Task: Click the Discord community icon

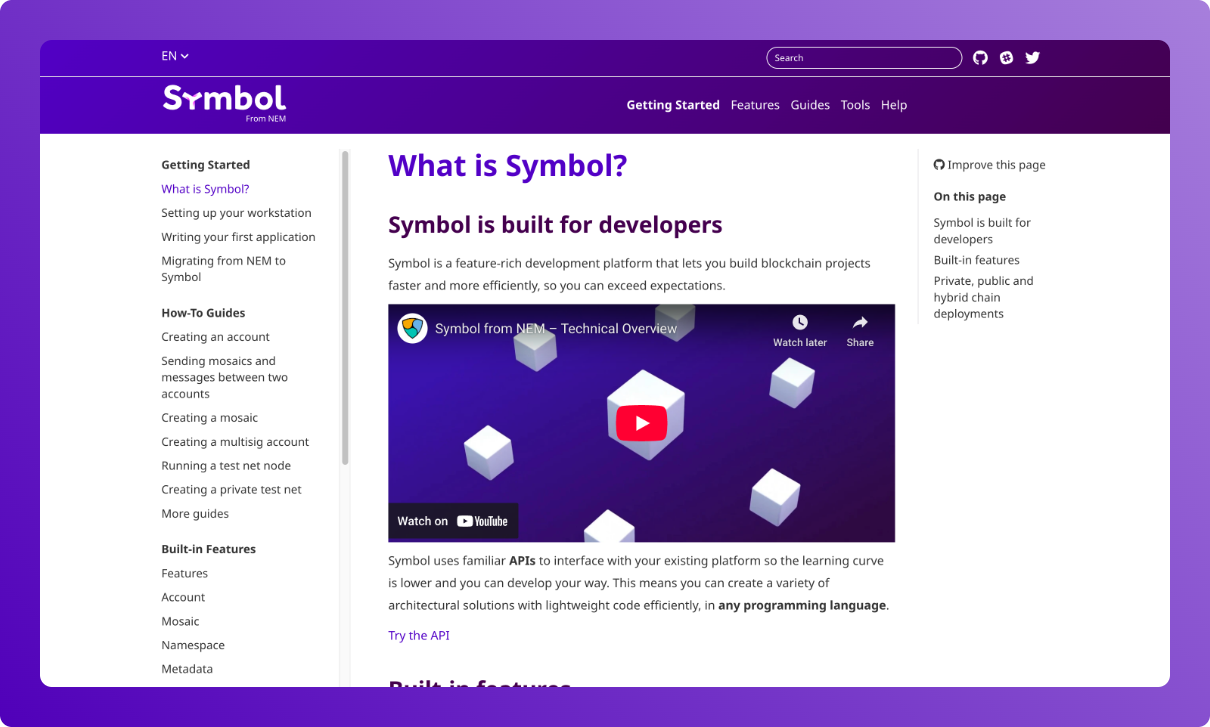Action: pyautogui.click(x=1006, y=57)
